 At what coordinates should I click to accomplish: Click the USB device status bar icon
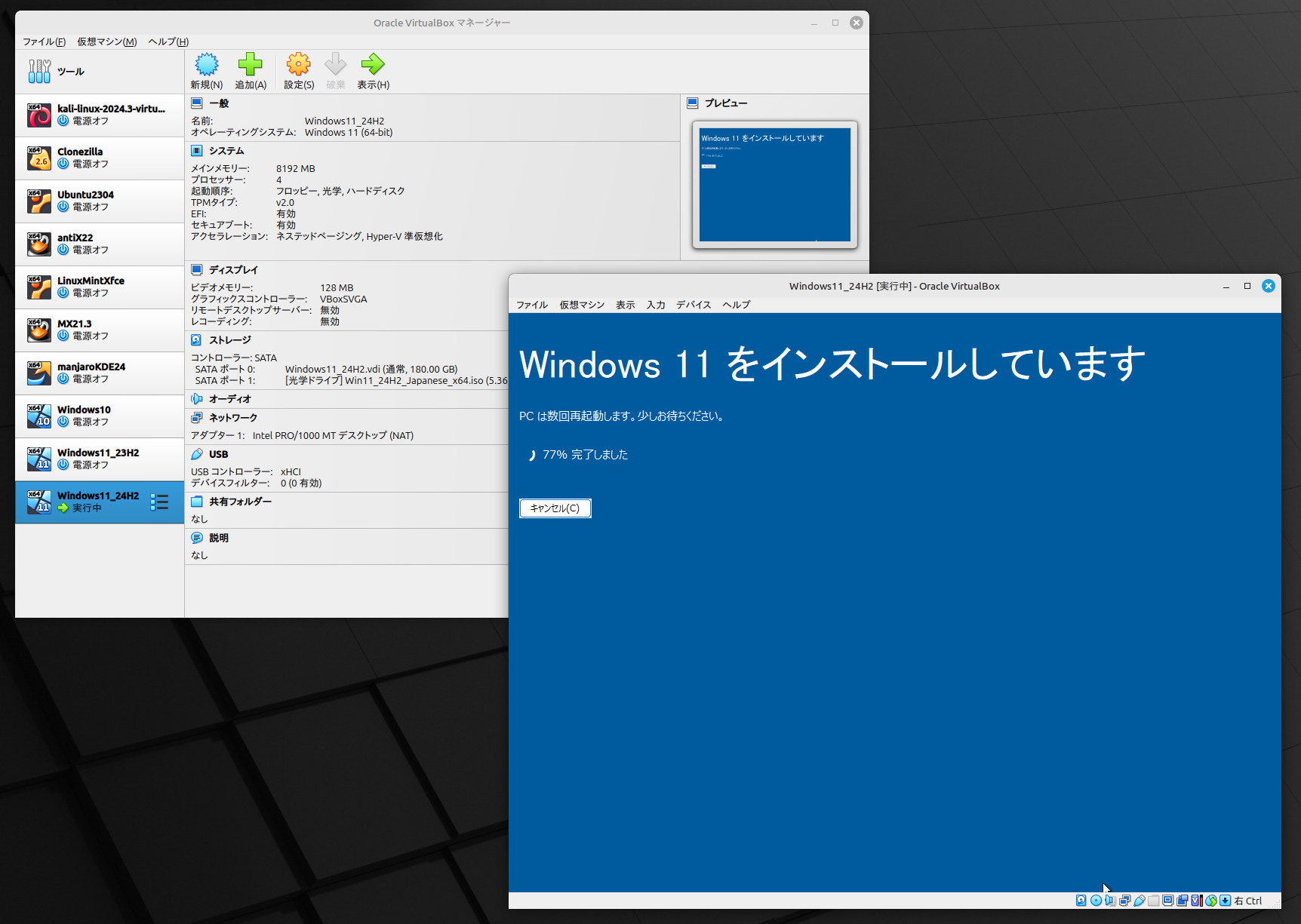click(1140, 900)
